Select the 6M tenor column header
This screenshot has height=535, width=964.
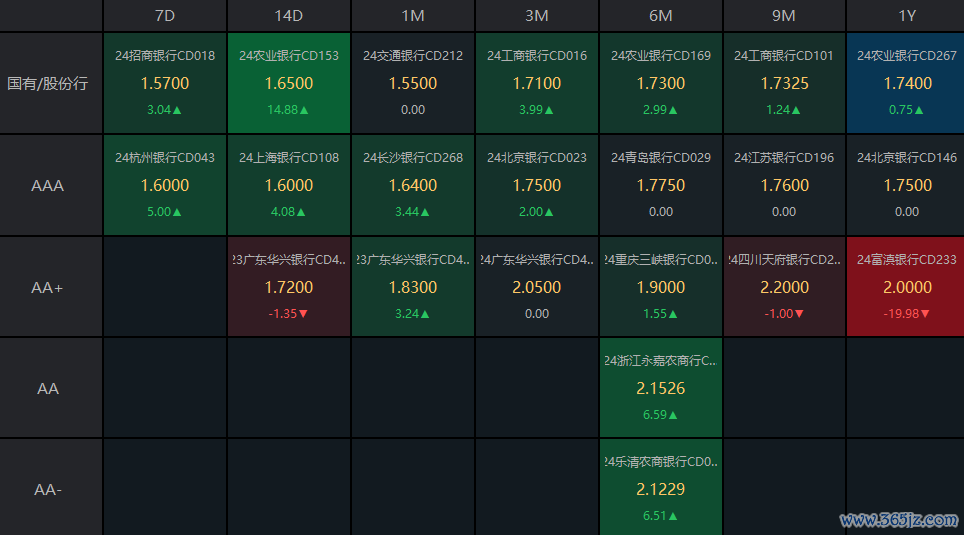pos(661,15)
